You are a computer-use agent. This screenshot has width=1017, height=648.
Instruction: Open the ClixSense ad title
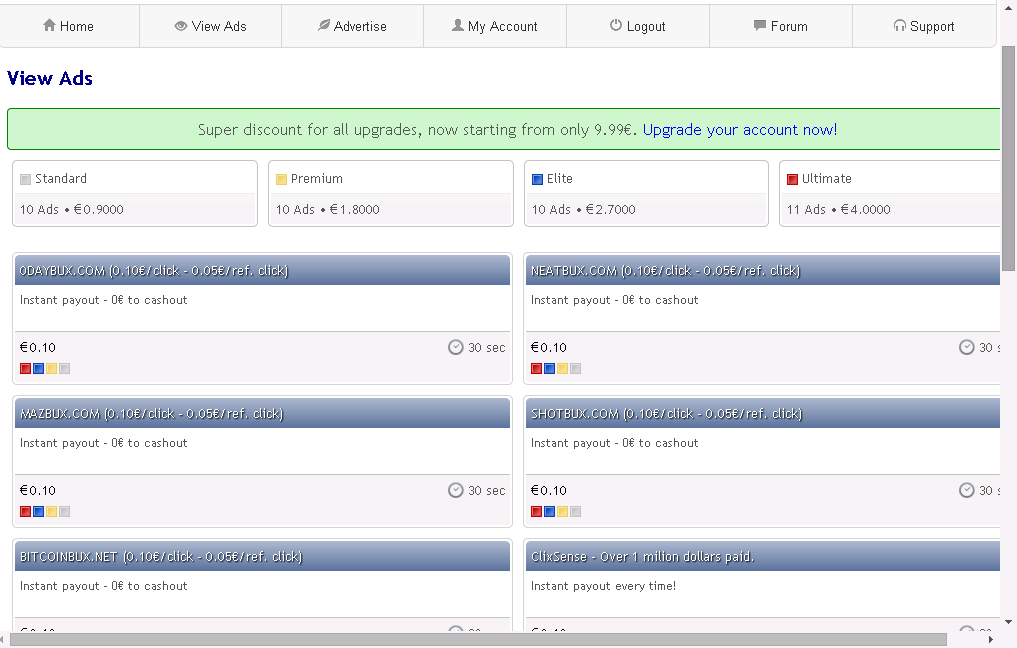pos(642,557)
